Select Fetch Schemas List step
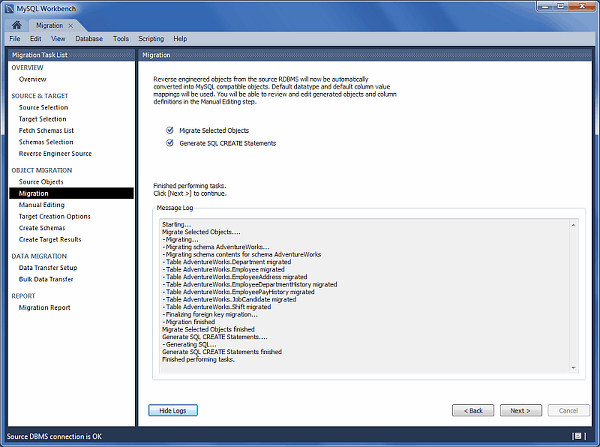Viewport: 600px width, 447px height. pyautogui.click(x=46, y=131)
